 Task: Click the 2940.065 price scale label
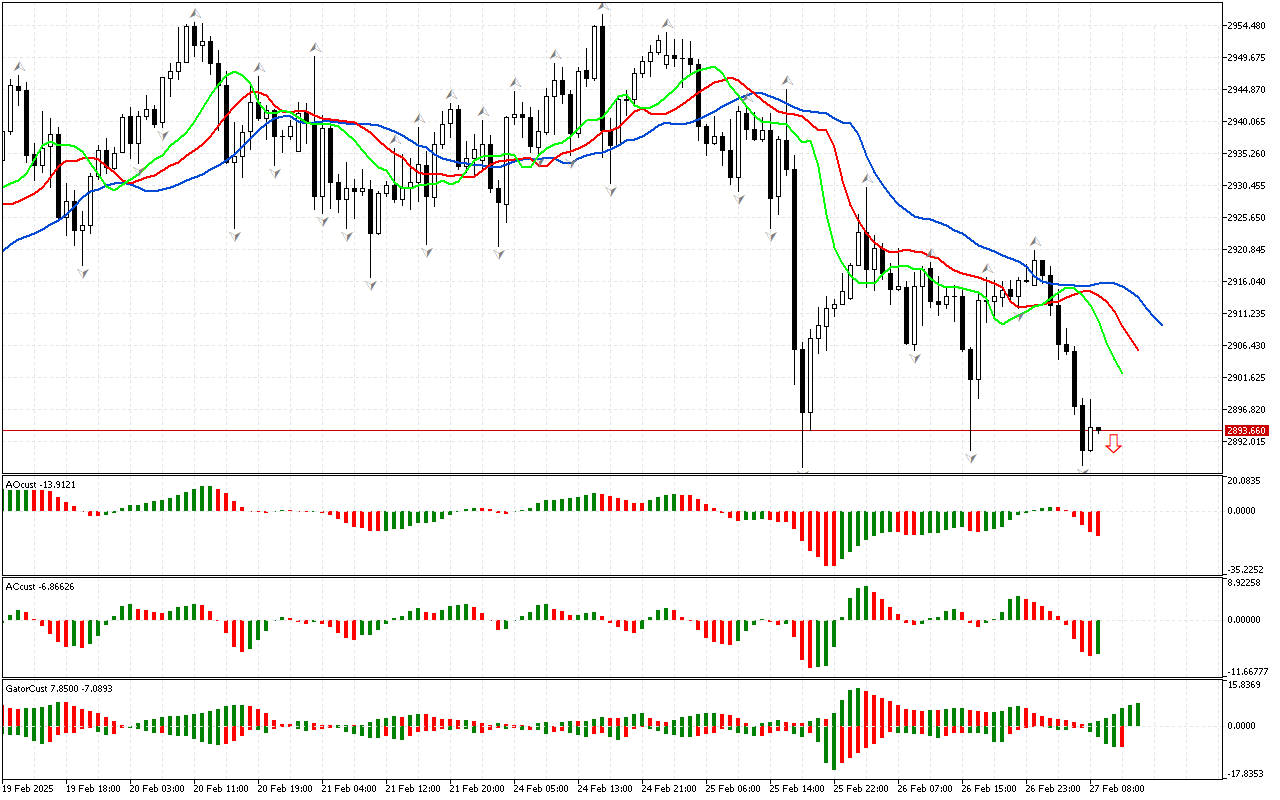(1248, 122)
